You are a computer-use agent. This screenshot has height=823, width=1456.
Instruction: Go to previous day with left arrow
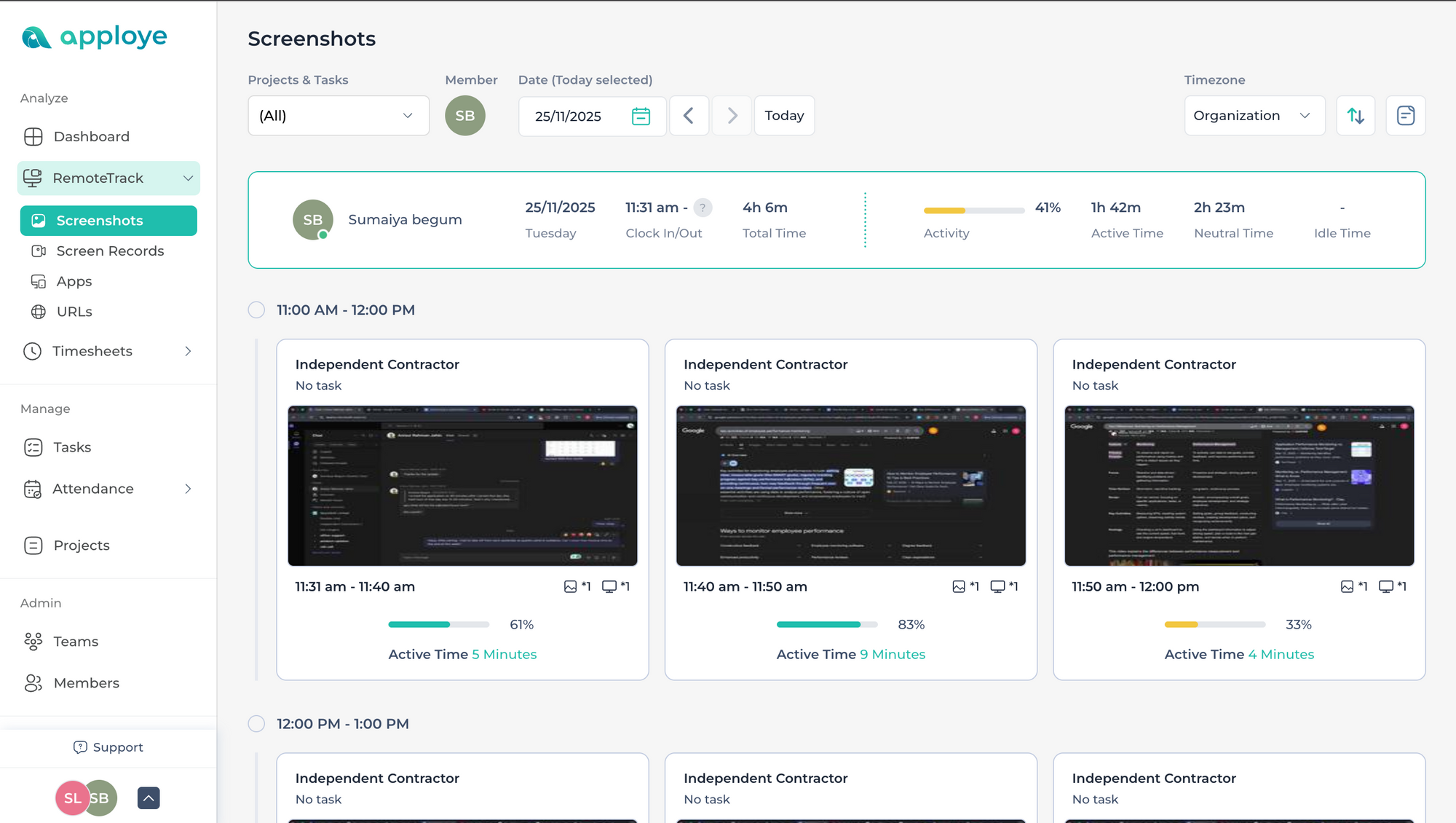pyautogui.click(x=689, y=116)
